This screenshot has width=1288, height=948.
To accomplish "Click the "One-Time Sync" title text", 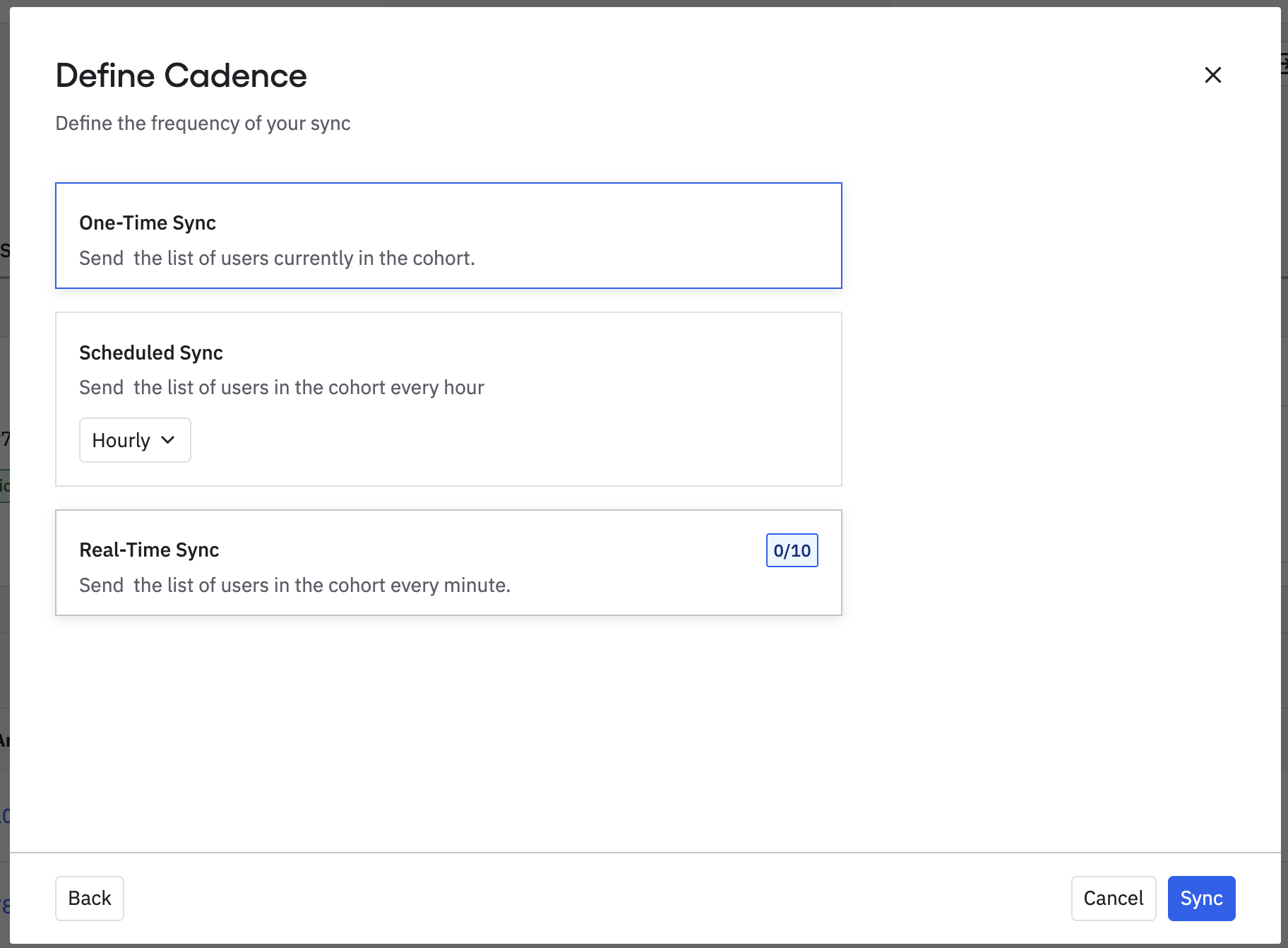I will click(x=148, y=223).
